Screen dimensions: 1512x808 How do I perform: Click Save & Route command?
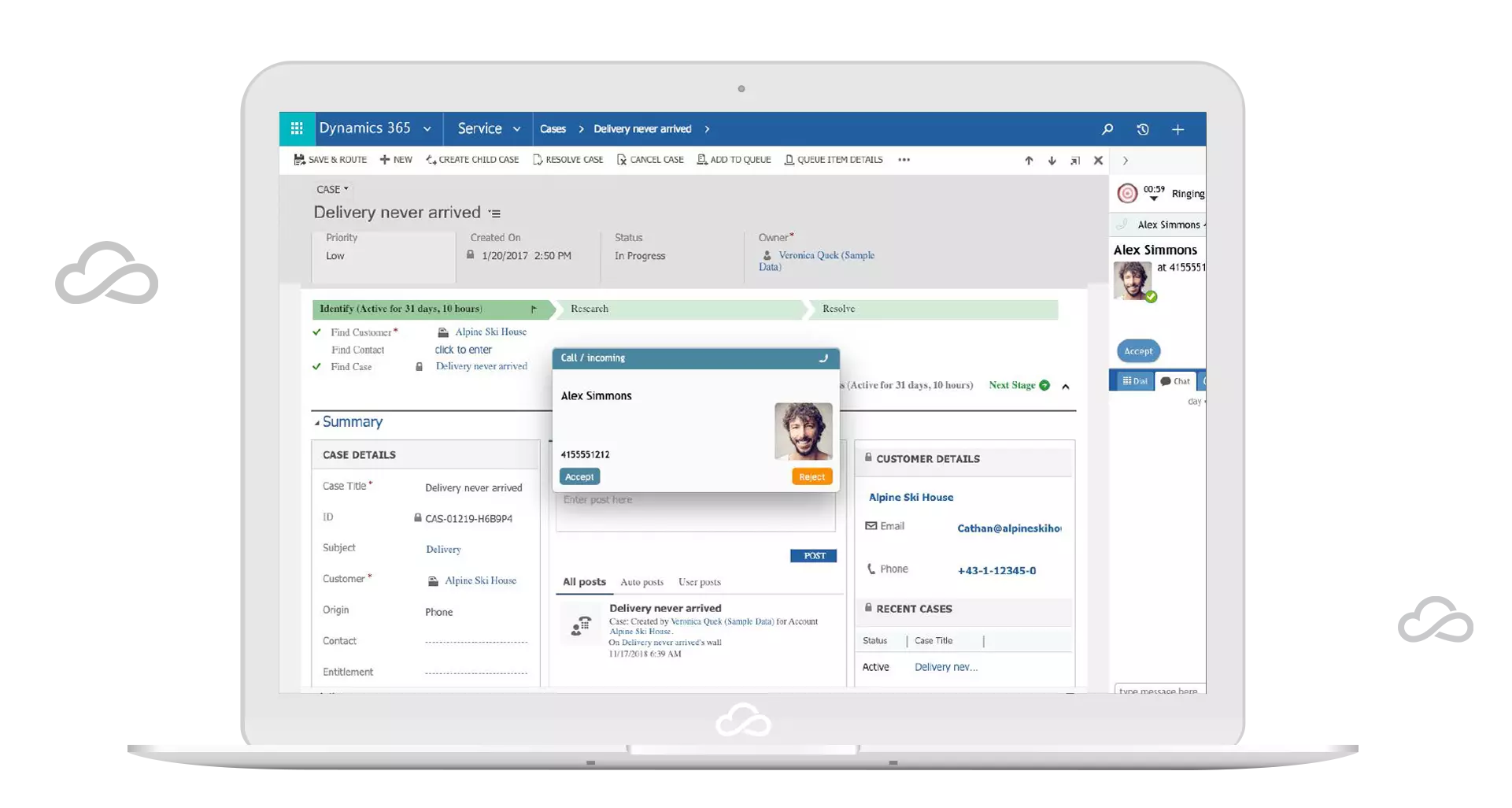click(331, 160)
